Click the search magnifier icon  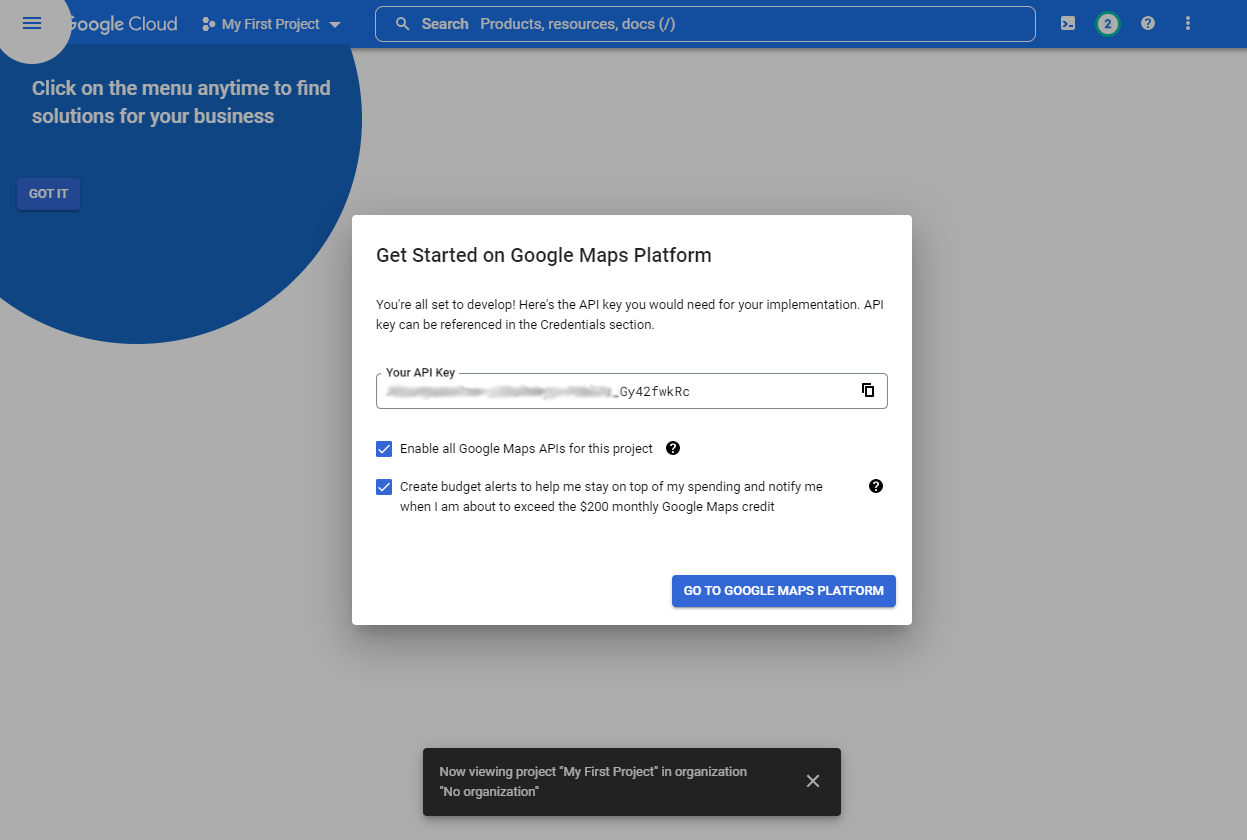click(403, 24)
